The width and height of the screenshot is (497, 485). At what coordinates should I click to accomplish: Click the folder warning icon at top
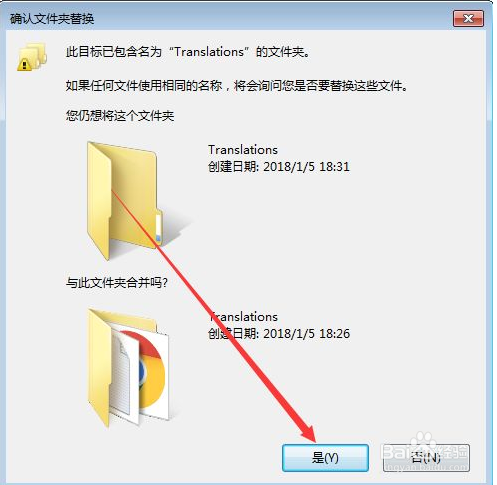[x=32, y=57]
